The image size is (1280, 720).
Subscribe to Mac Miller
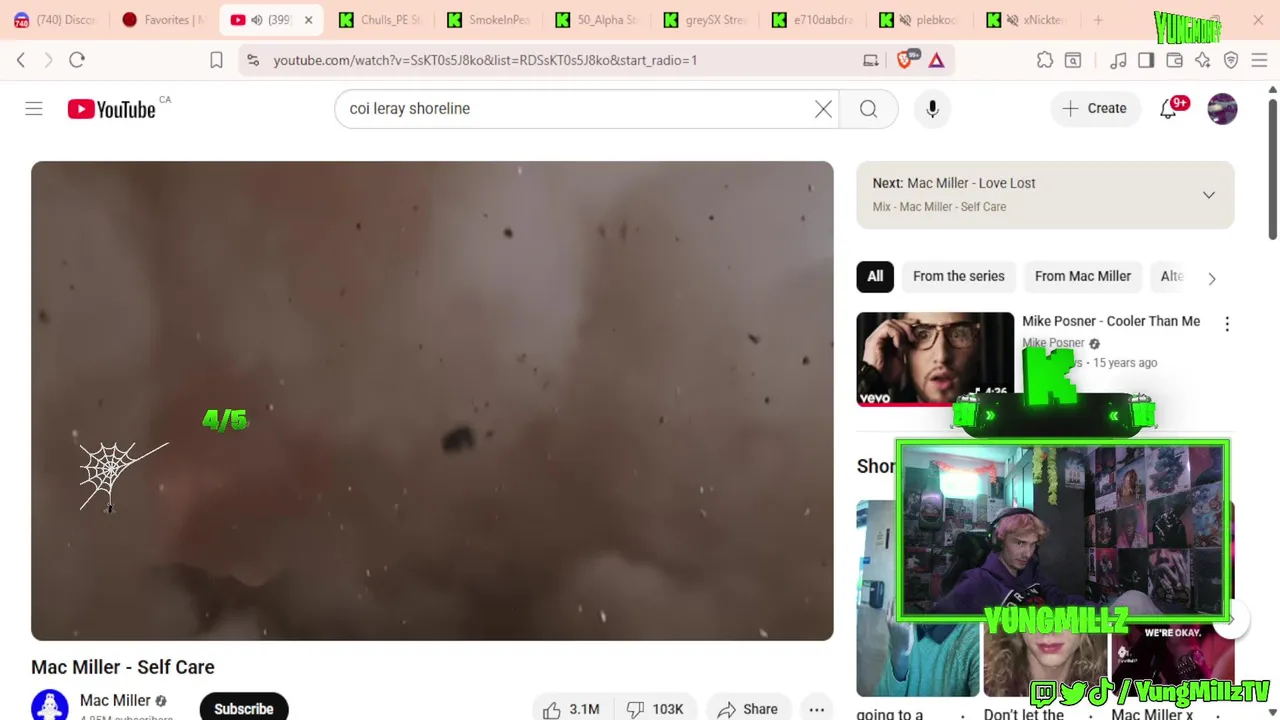pos(243,707)
